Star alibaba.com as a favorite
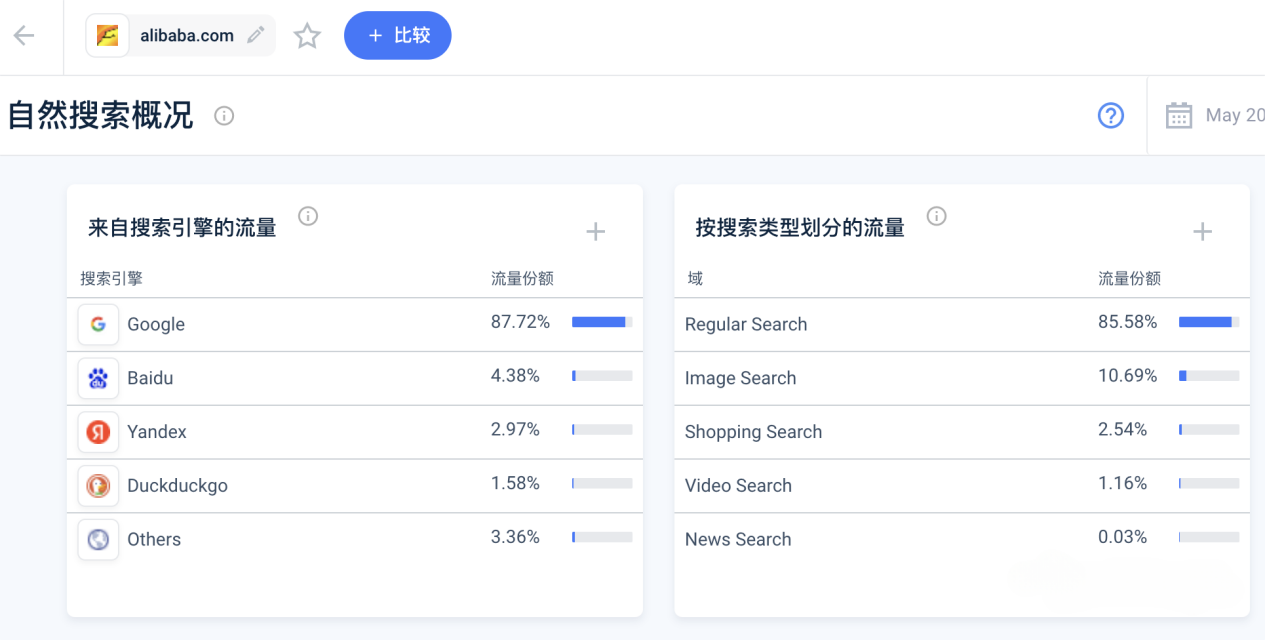Viewport: 1265px width, 640px height. pos(307,36)
